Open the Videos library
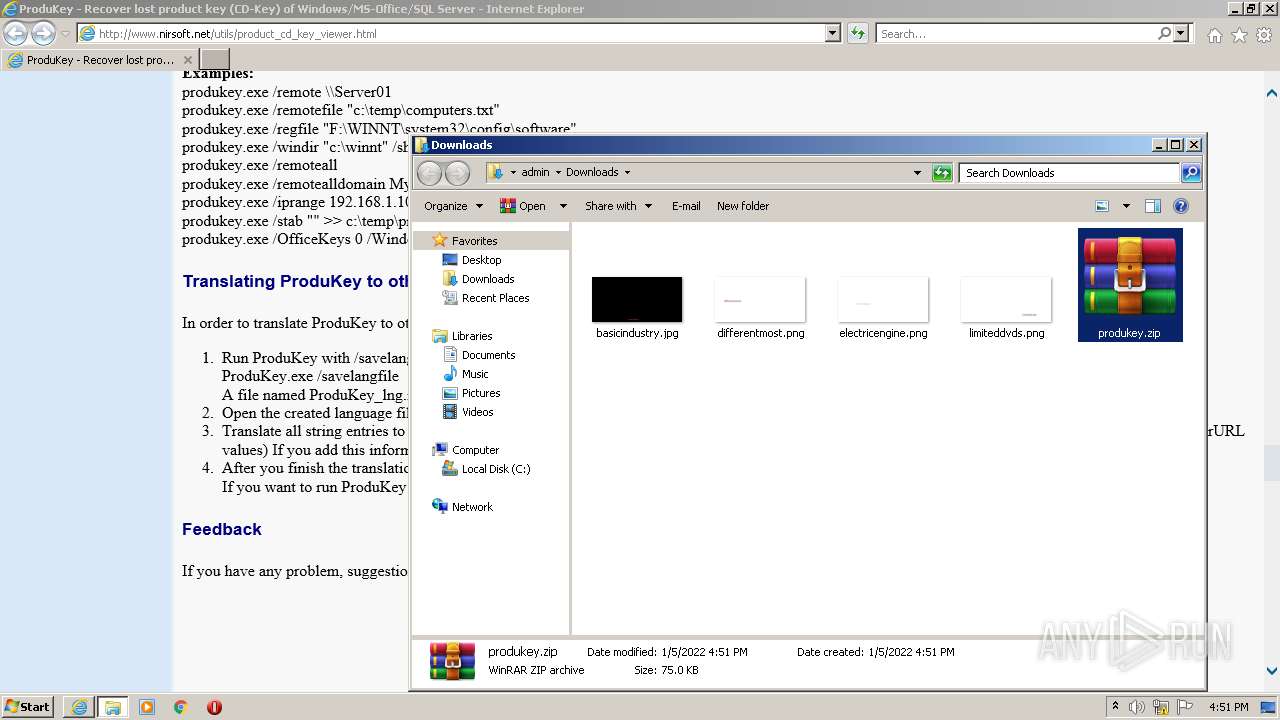This screenshot has height=720, width=1280. (x=477, y=412)
